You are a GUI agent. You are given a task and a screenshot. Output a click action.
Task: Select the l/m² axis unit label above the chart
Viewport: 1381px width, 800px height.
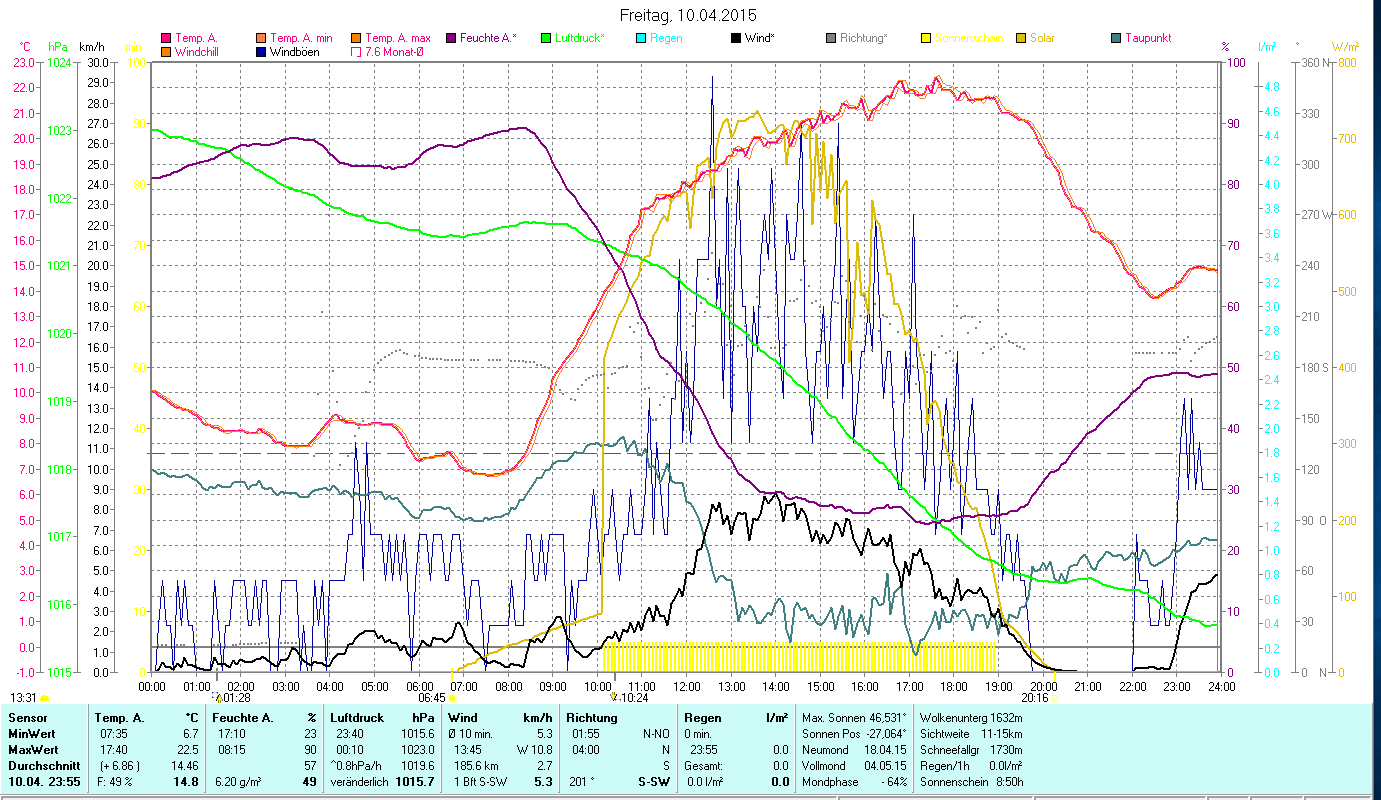(x=1268, y=47)
